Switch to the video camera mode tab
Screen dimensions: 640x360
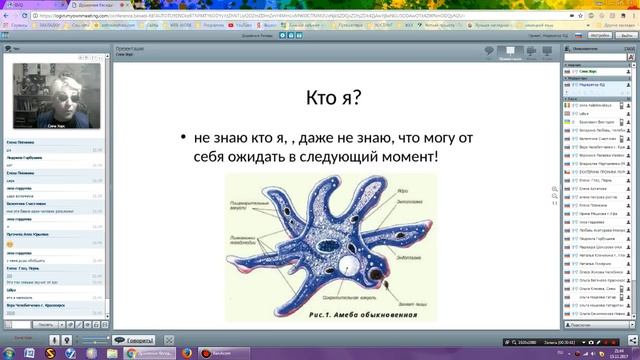click(x=531, y=52)
